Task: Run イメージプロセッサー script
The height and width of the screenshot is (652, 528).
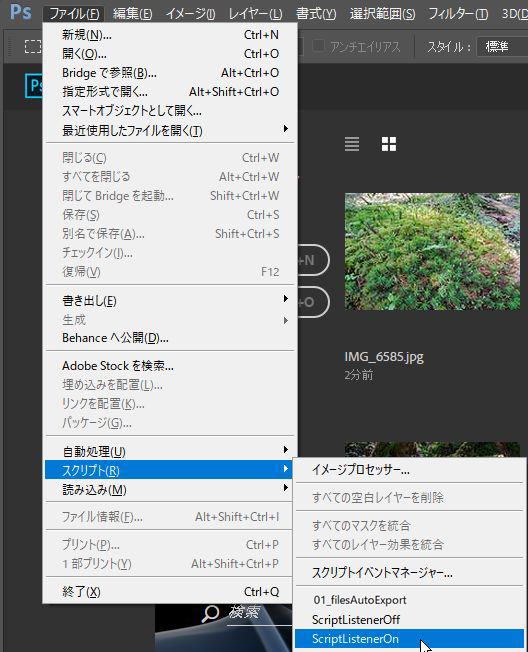Action: click(410, 470)
